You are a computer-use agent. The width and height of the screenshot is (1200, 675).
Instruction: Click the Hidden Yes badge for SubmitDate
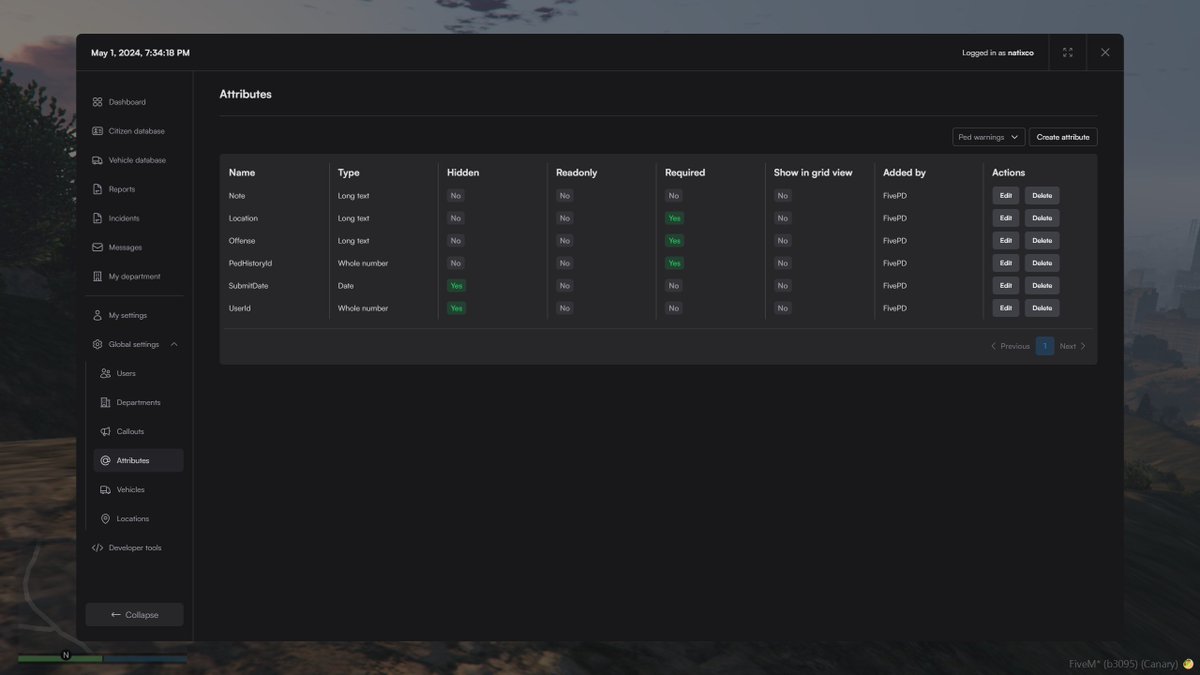coord(456,286)
